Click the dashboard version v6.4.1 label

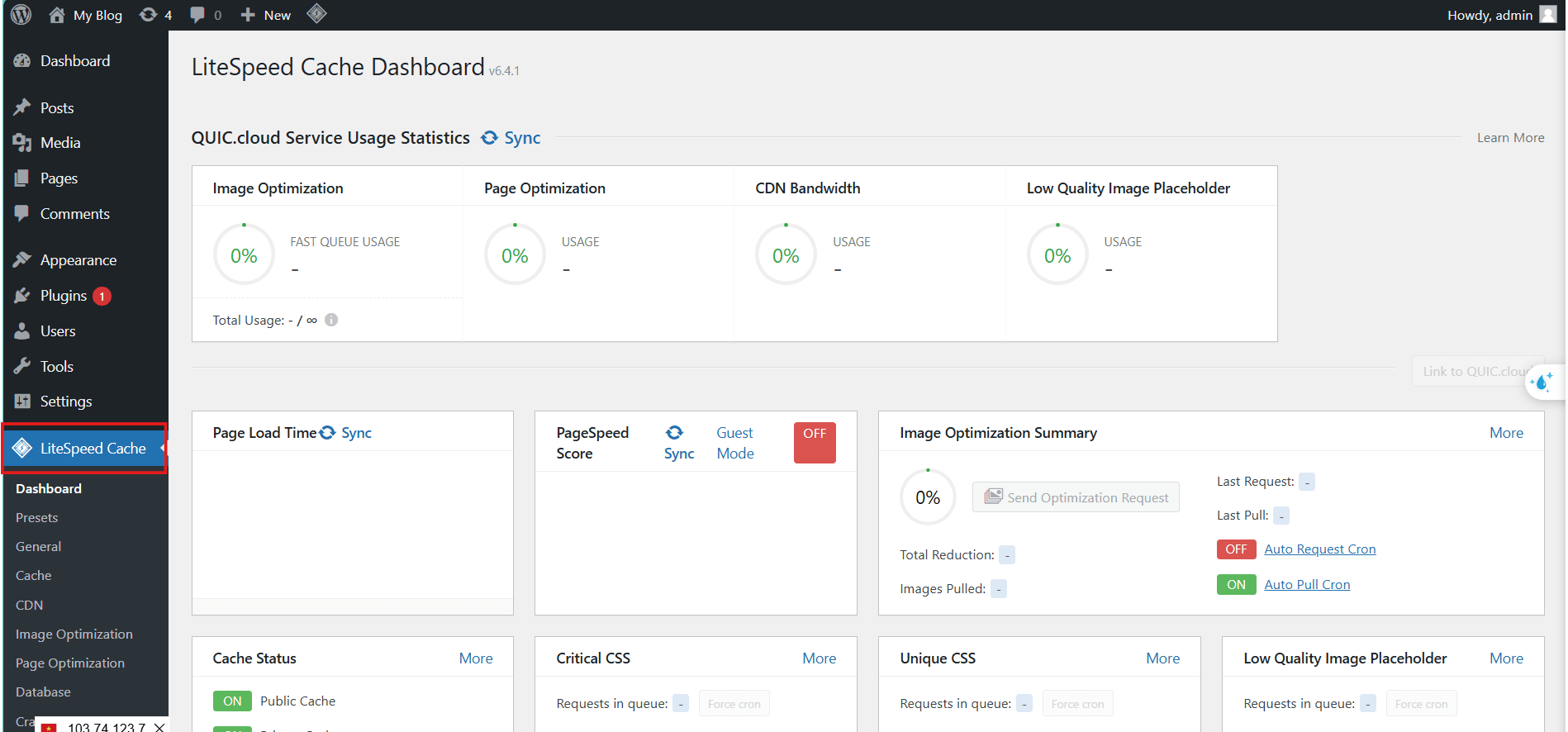(504, 71)
